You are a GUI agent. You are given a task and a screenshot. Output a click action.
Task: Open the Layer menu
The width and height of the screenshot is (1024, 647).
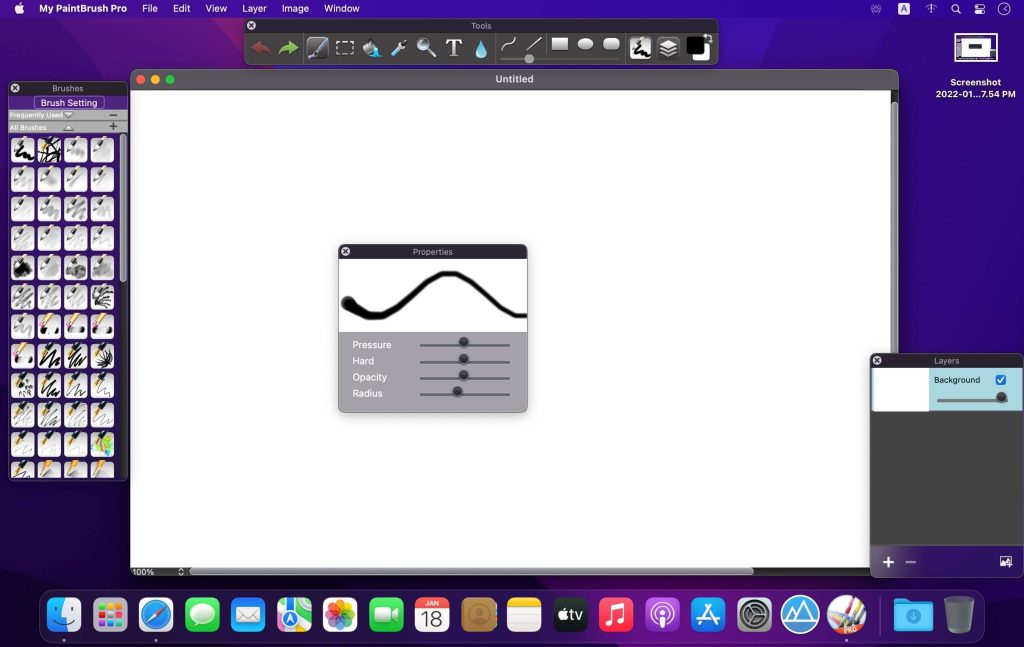pyautogui.click(x=254, y=8)
